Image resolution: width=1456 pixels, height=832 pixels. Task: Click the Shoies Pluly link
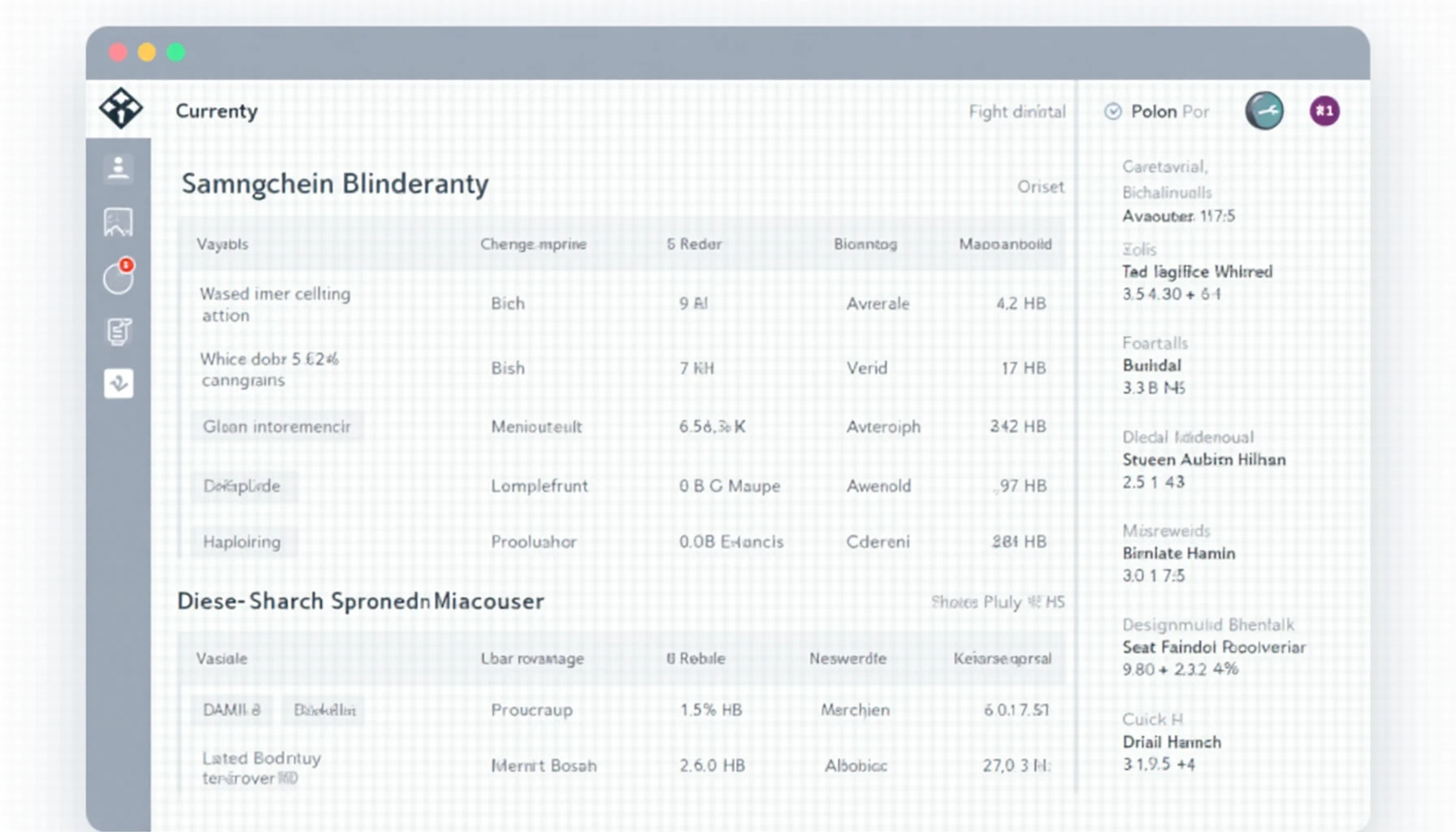point(998,602)
